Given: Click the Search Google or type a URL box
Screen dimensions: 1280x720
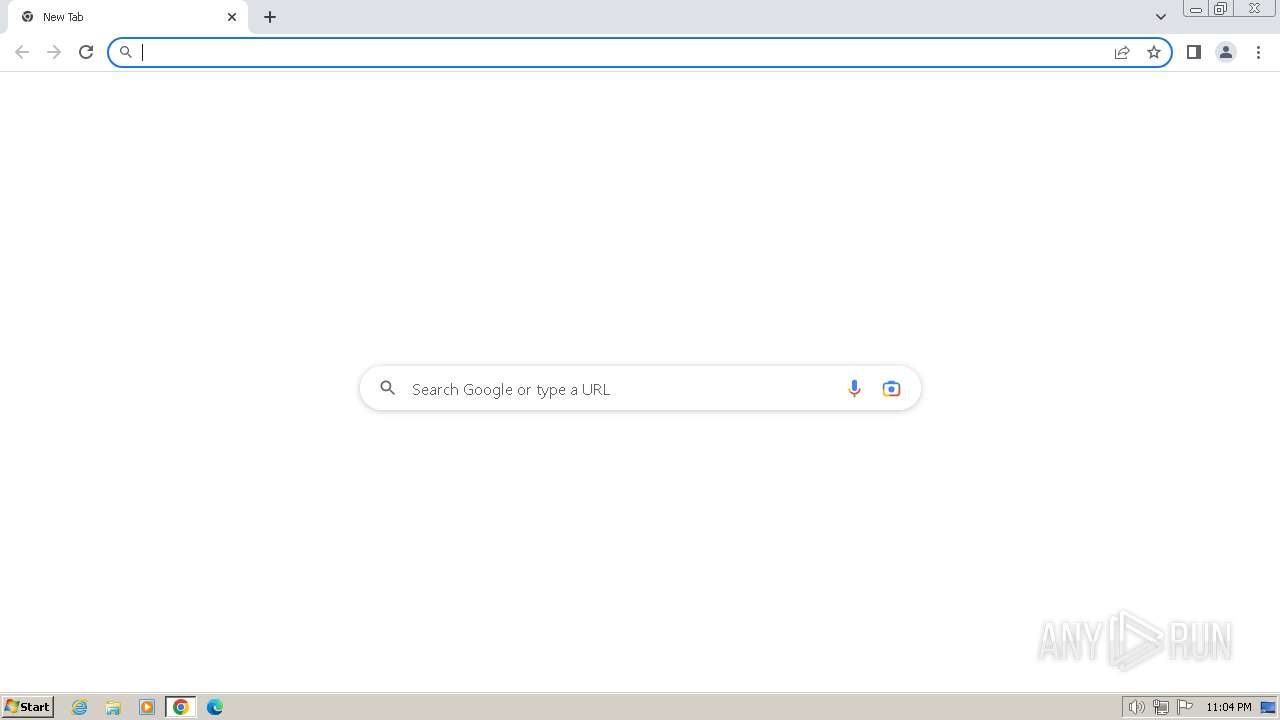Looking at the screenshot, I should tap(640, 389).
